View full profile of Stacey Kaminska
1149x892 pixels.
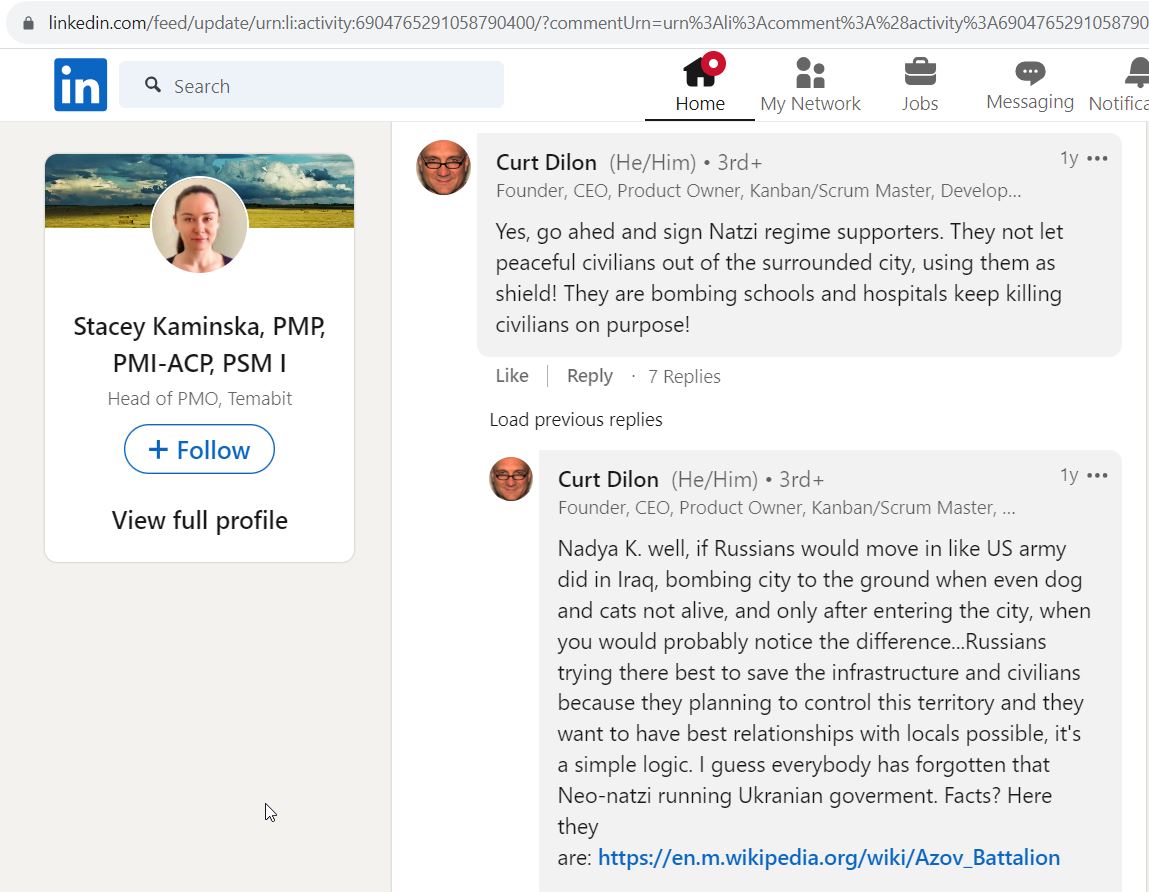tap(199, 520)
